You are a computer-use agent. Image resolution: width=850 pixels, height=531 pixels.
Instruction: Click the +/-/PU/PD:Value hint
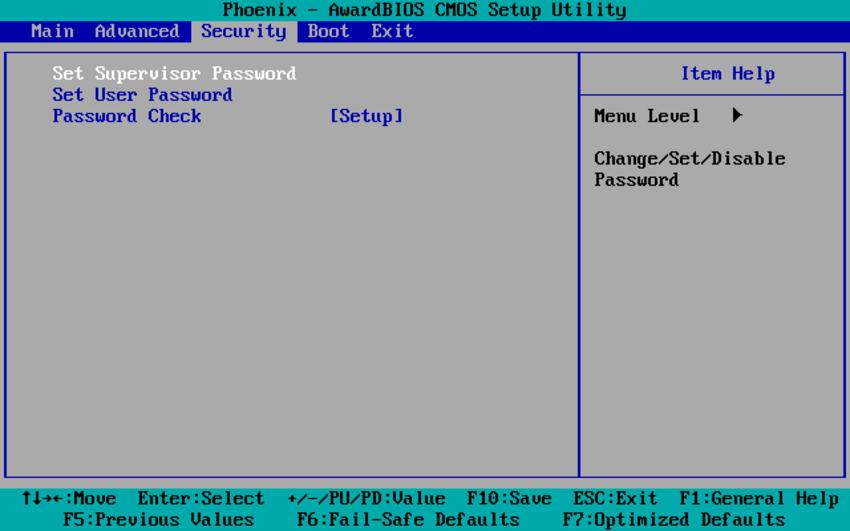[x=366, y=498]
